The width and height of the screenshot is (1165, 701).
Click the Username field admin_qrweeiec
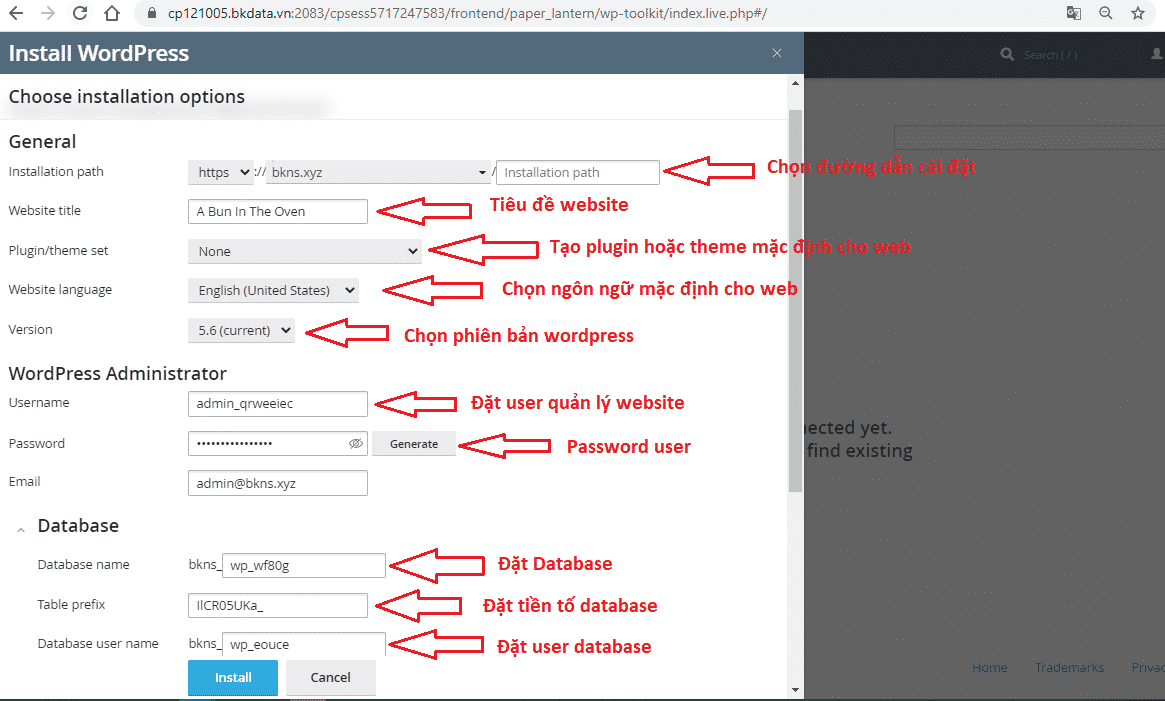pos(278,403)
